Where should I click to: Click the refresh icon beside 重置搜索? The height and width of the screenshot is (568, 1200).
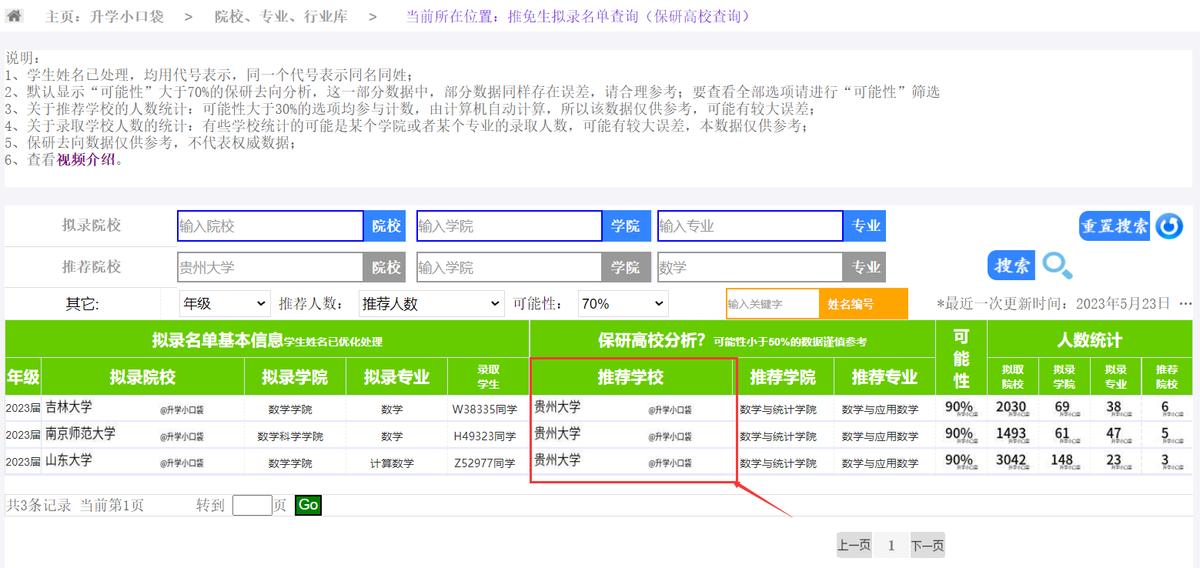[x=1169, y=226]
